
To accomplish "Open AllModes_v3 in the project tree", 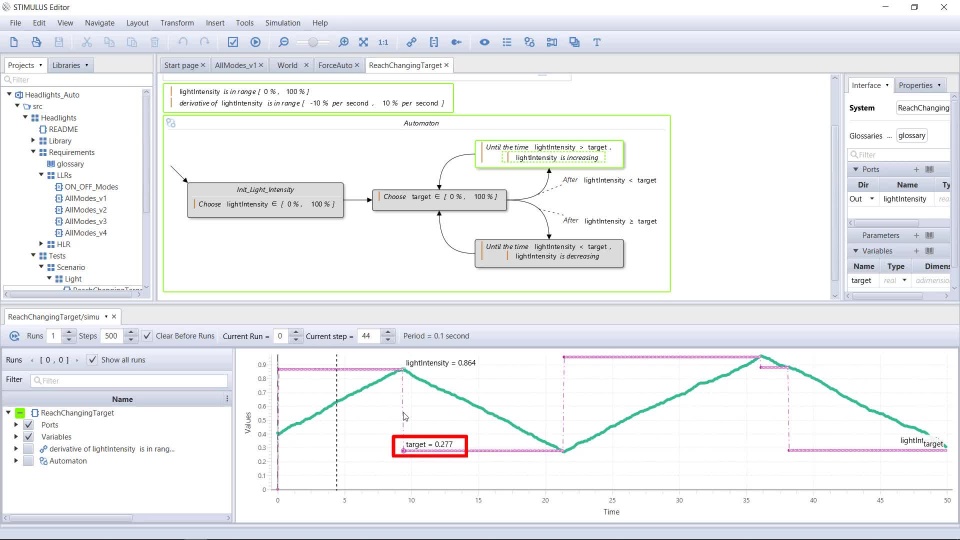I will (86, 222).
